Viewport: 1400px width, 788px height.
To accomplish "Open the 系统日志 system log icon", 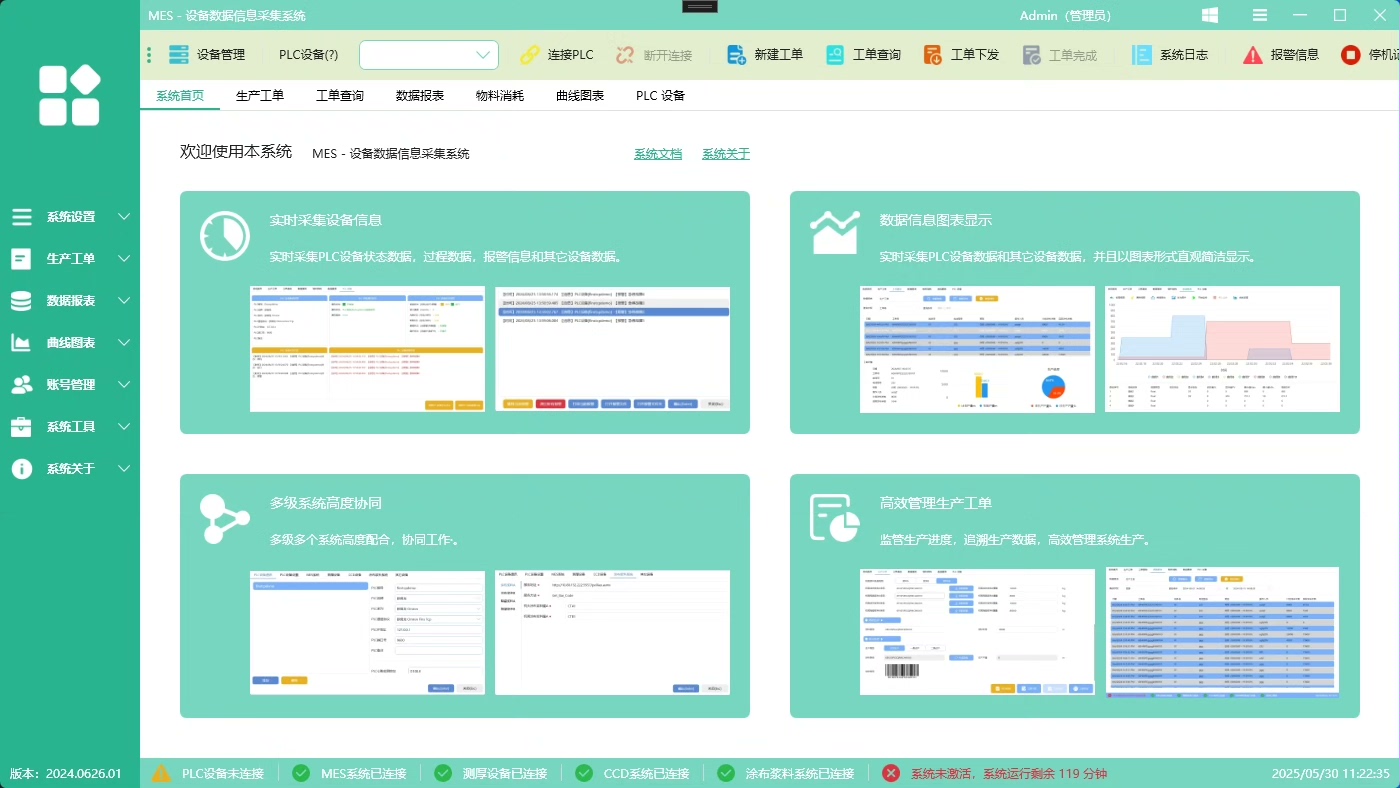I will tap(1142, 55).
